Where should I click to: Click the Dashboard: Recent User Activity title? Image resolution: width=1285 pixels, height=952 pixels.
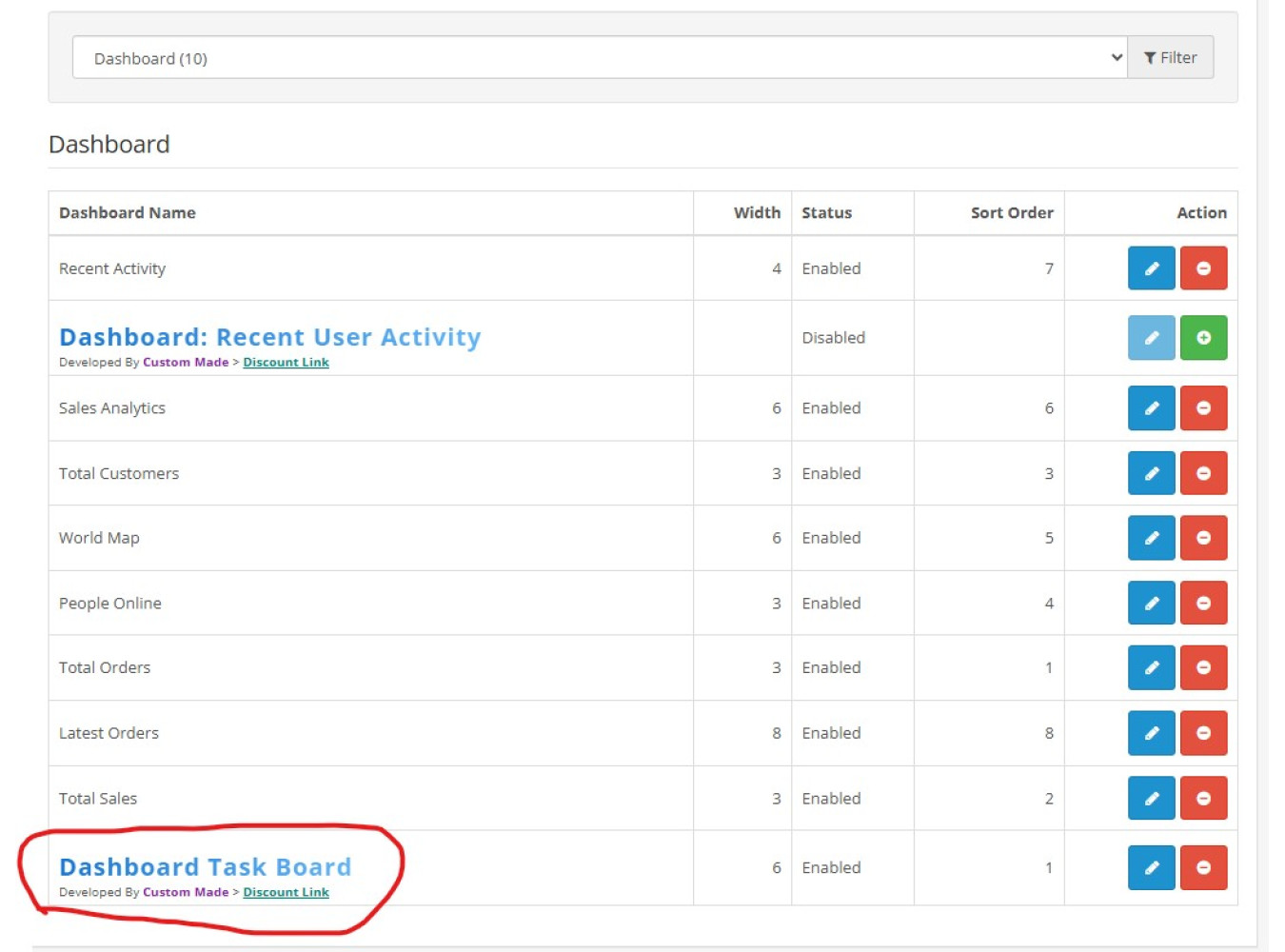tap(270, 337)
